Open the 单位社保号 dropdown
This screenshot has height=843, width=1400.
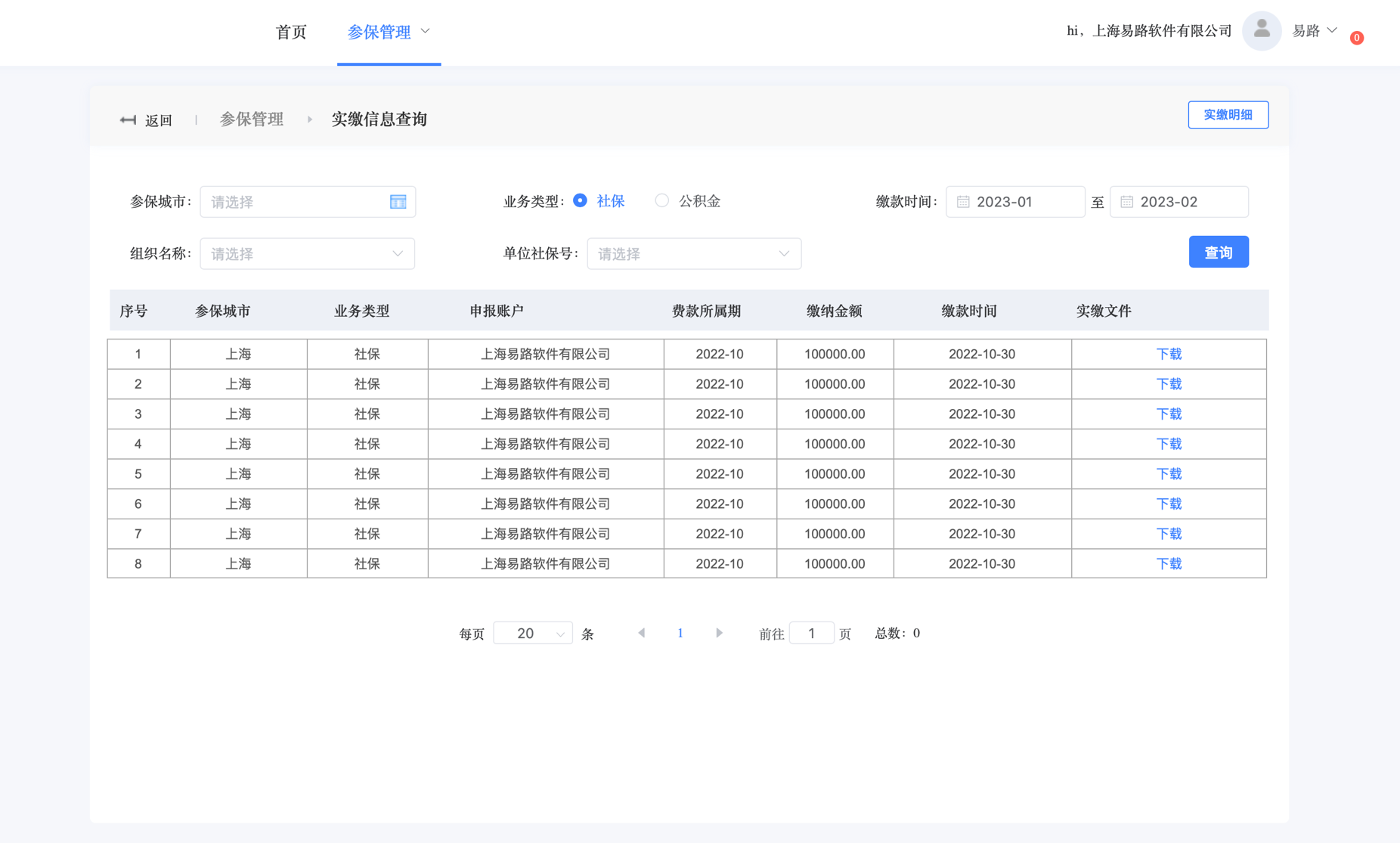tap(693, 254)
